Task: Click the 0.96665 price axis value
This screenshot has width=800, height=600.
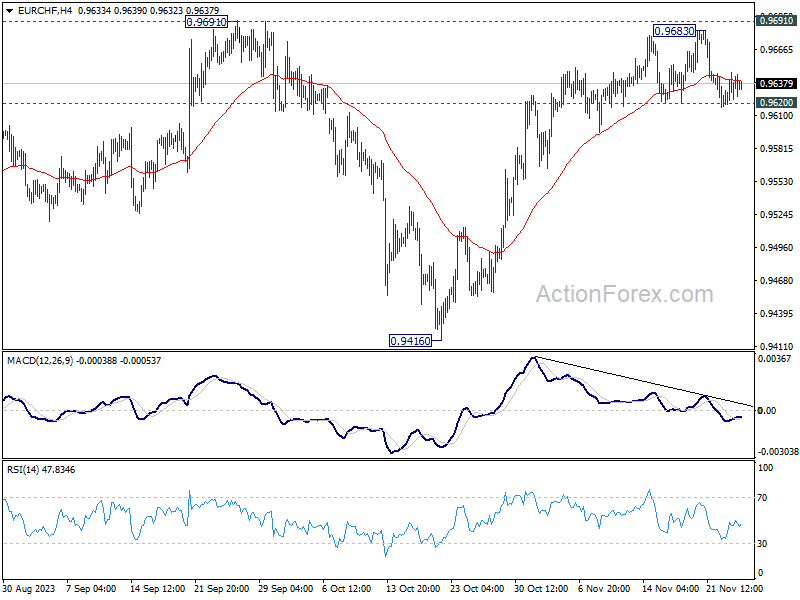Action: click(x=776, y=49)
